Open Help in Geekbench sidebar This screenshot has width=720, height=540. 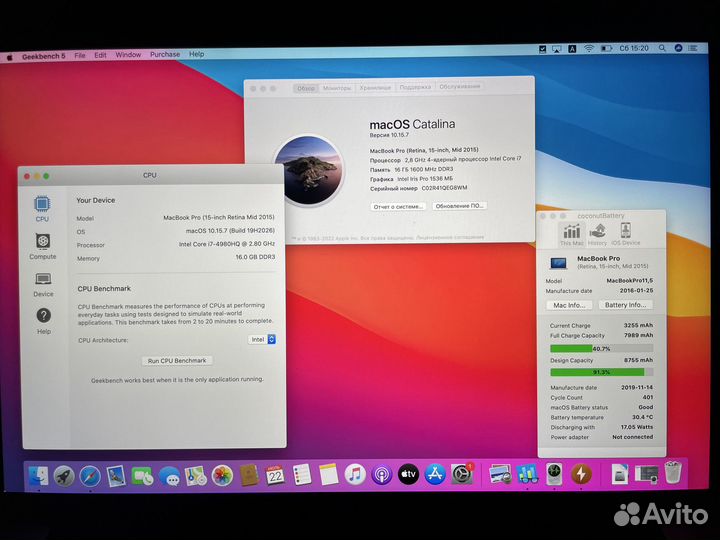[x=44, y=321]
